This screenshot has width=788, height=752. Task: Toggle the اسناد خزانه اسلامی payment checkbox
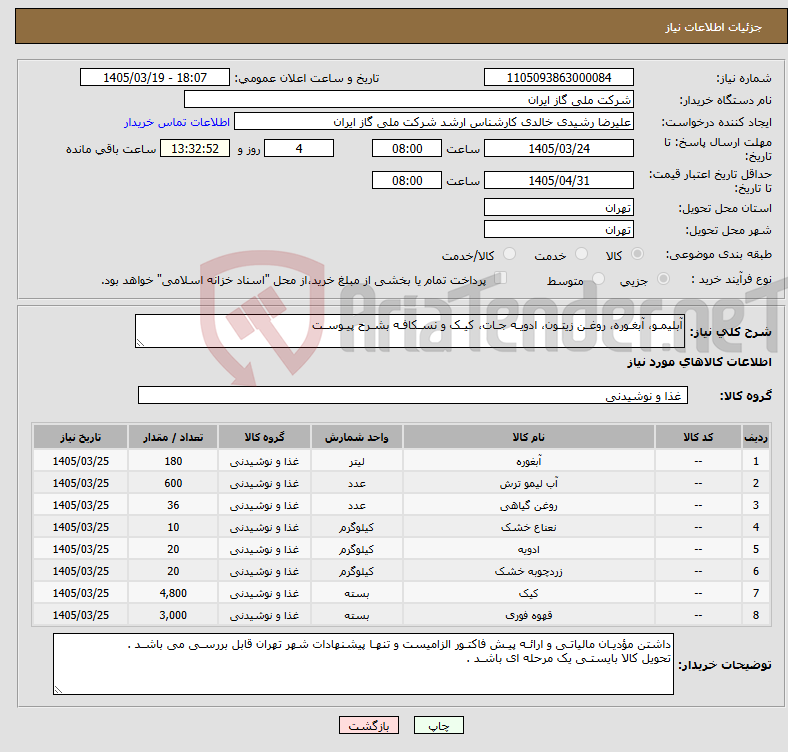(500, 277)
